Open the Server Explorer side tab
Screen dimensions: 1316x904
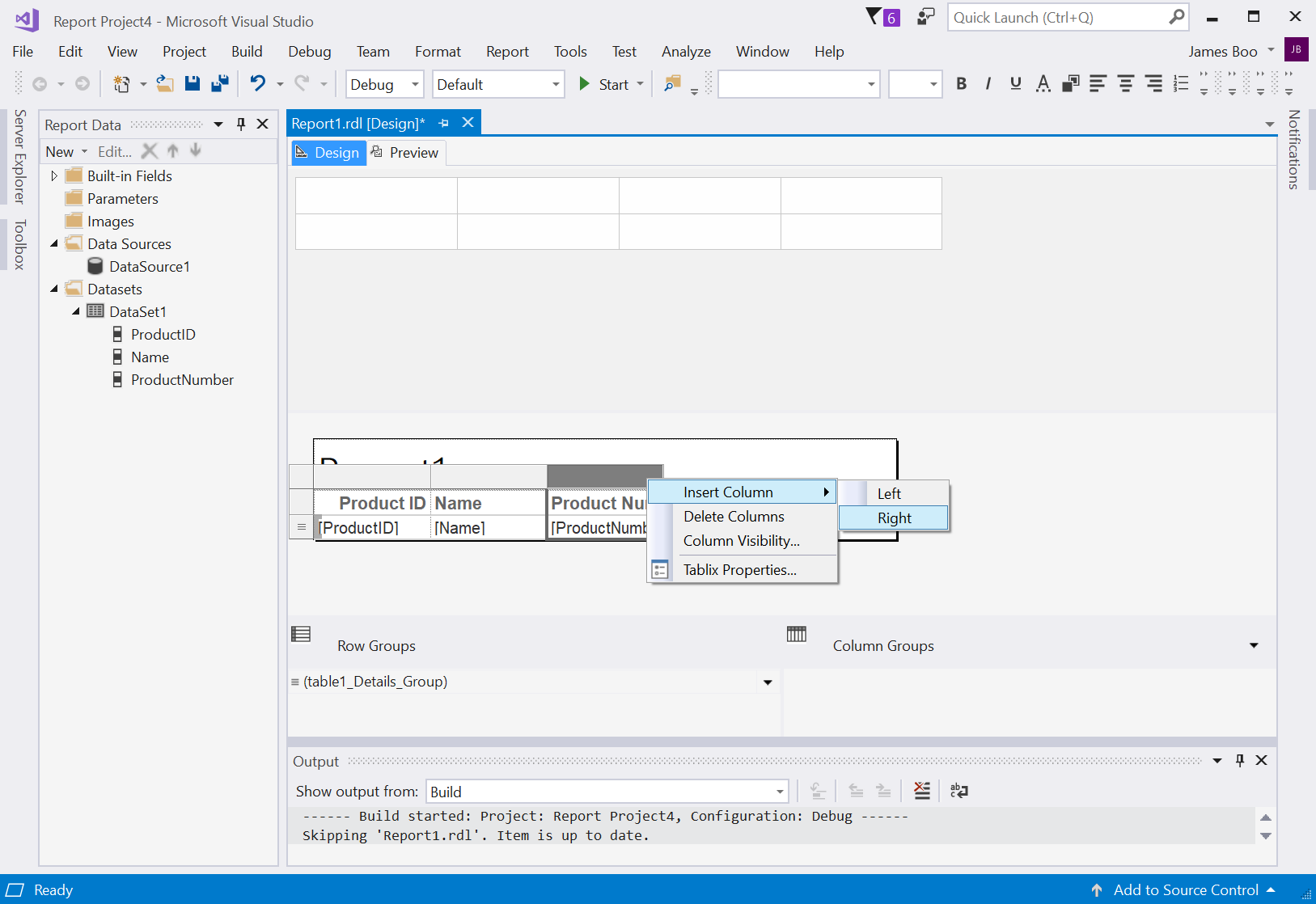click(x=19, y=156)
